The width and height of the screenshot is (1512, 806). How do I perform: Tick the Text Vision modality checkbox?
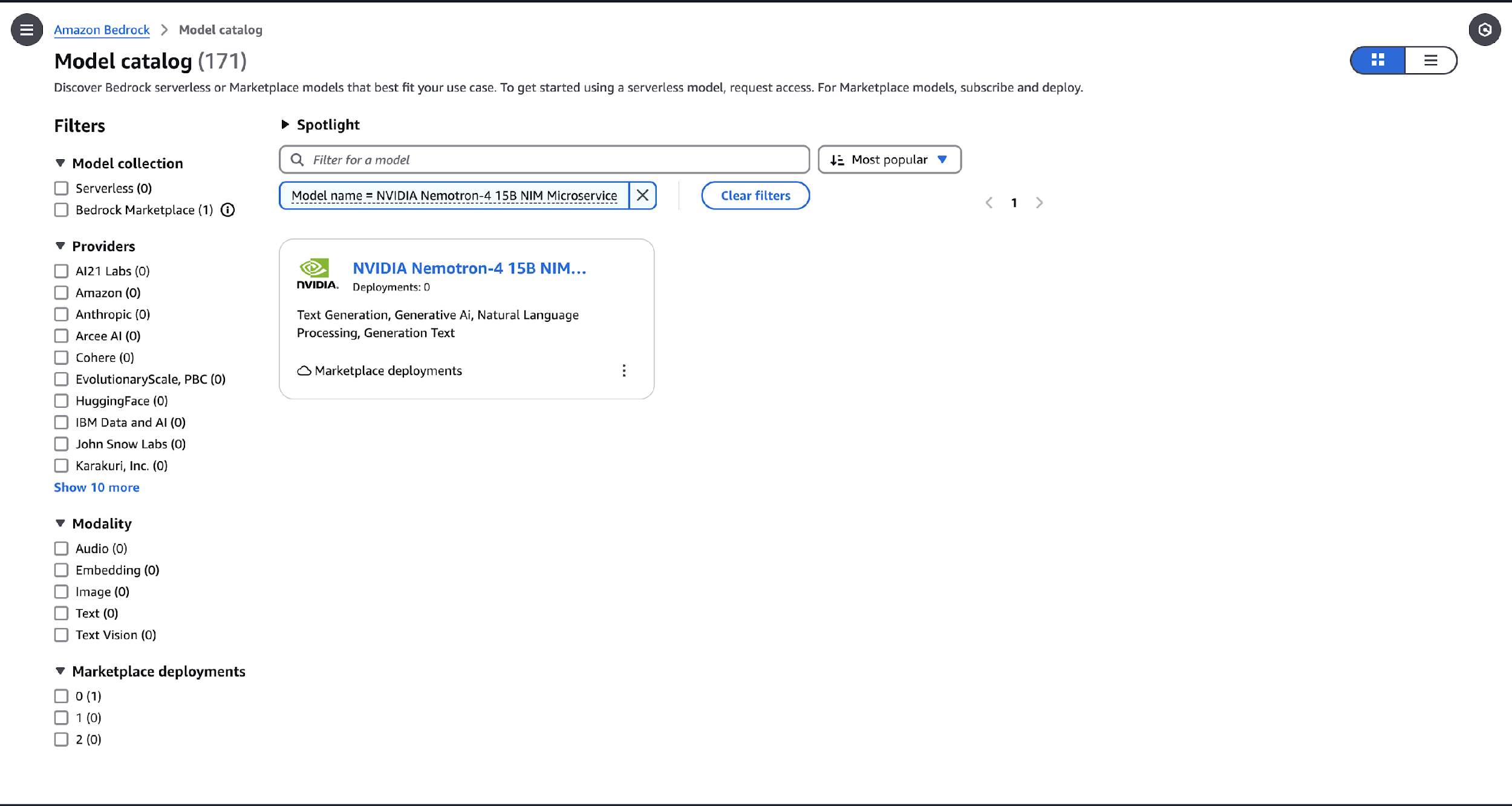click(61, 635)
